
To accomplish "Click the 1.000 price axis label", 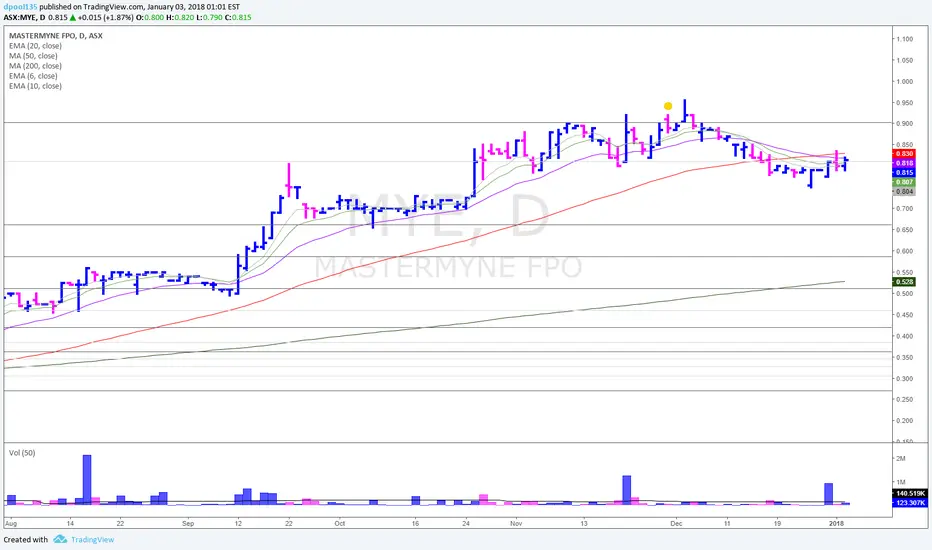I will point(905,82).
